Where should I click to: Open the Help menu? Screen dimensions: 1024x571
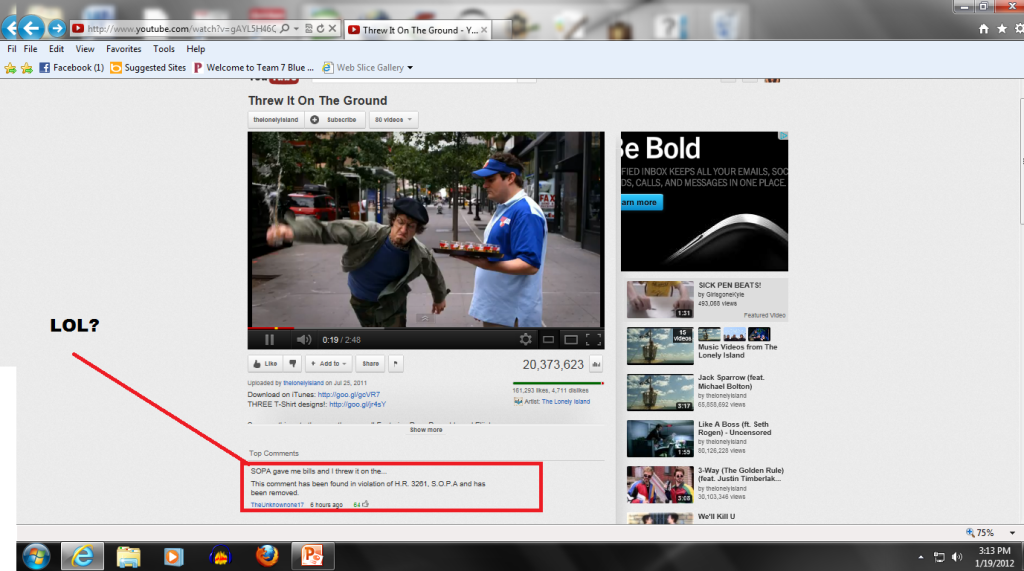tap(195, 49)
